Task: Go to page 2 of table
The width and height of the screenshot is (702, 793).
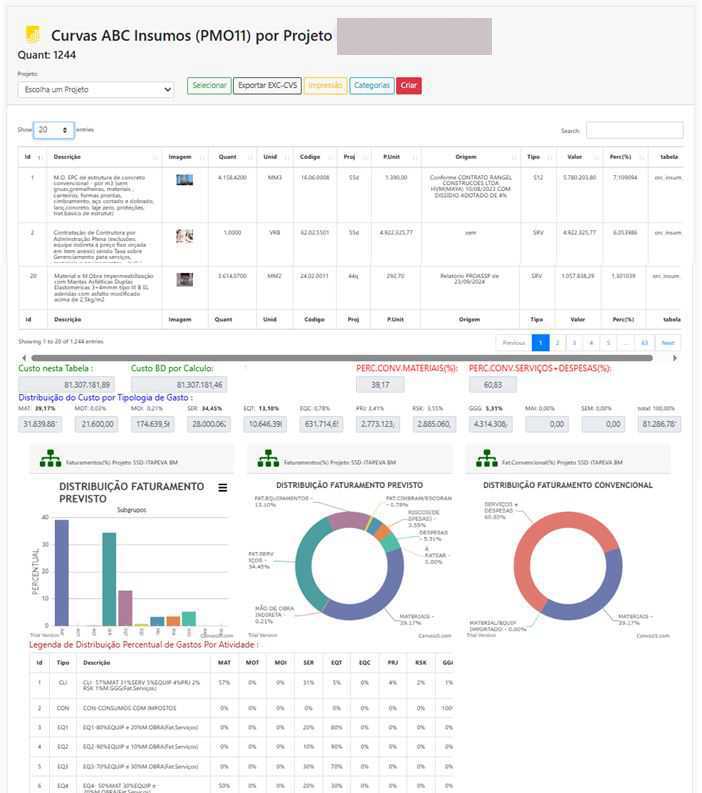Action: [557, 342]
